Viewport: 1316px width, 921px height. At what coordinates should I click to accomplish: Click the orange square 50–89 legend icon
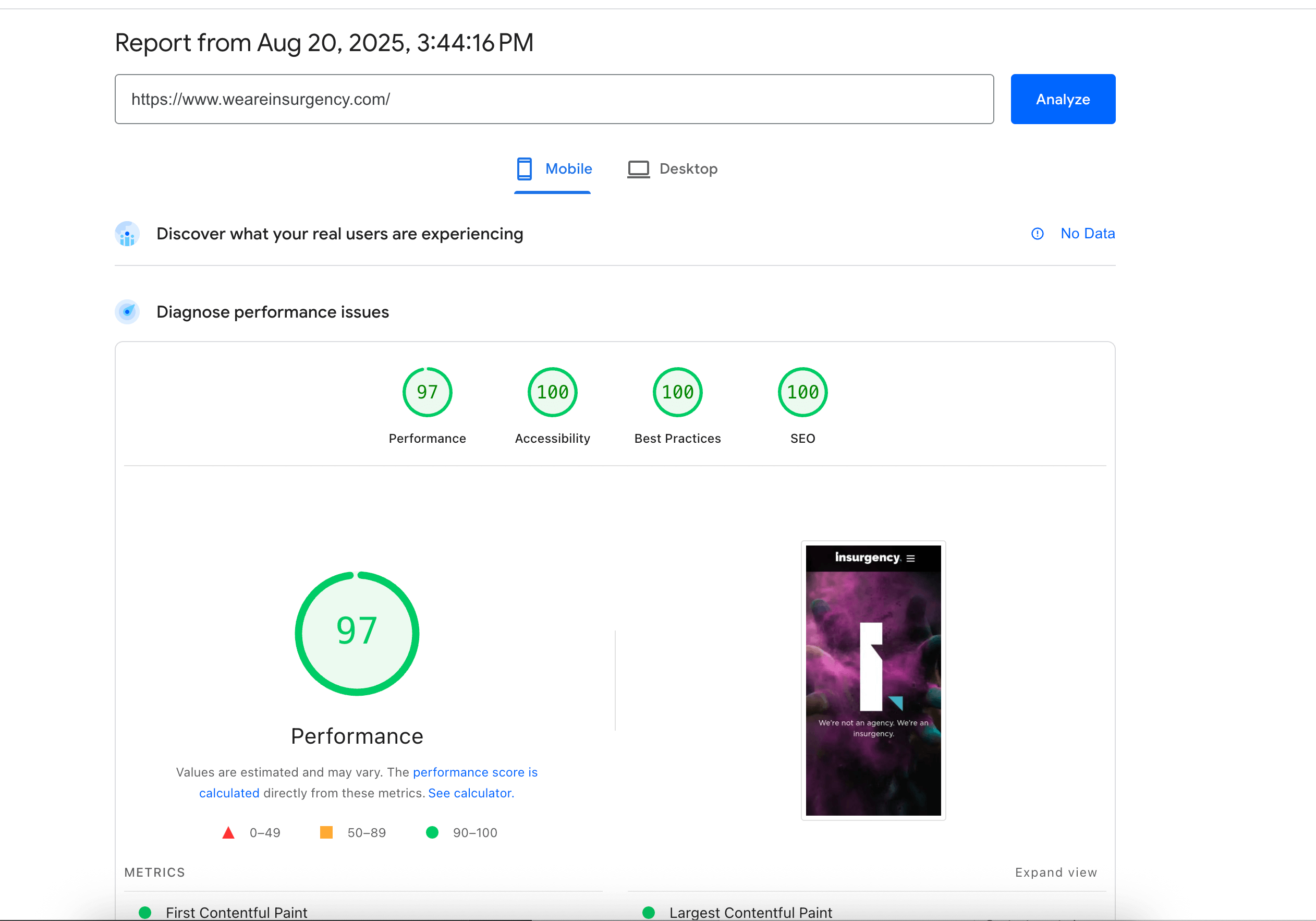click(x=326, y=832)
